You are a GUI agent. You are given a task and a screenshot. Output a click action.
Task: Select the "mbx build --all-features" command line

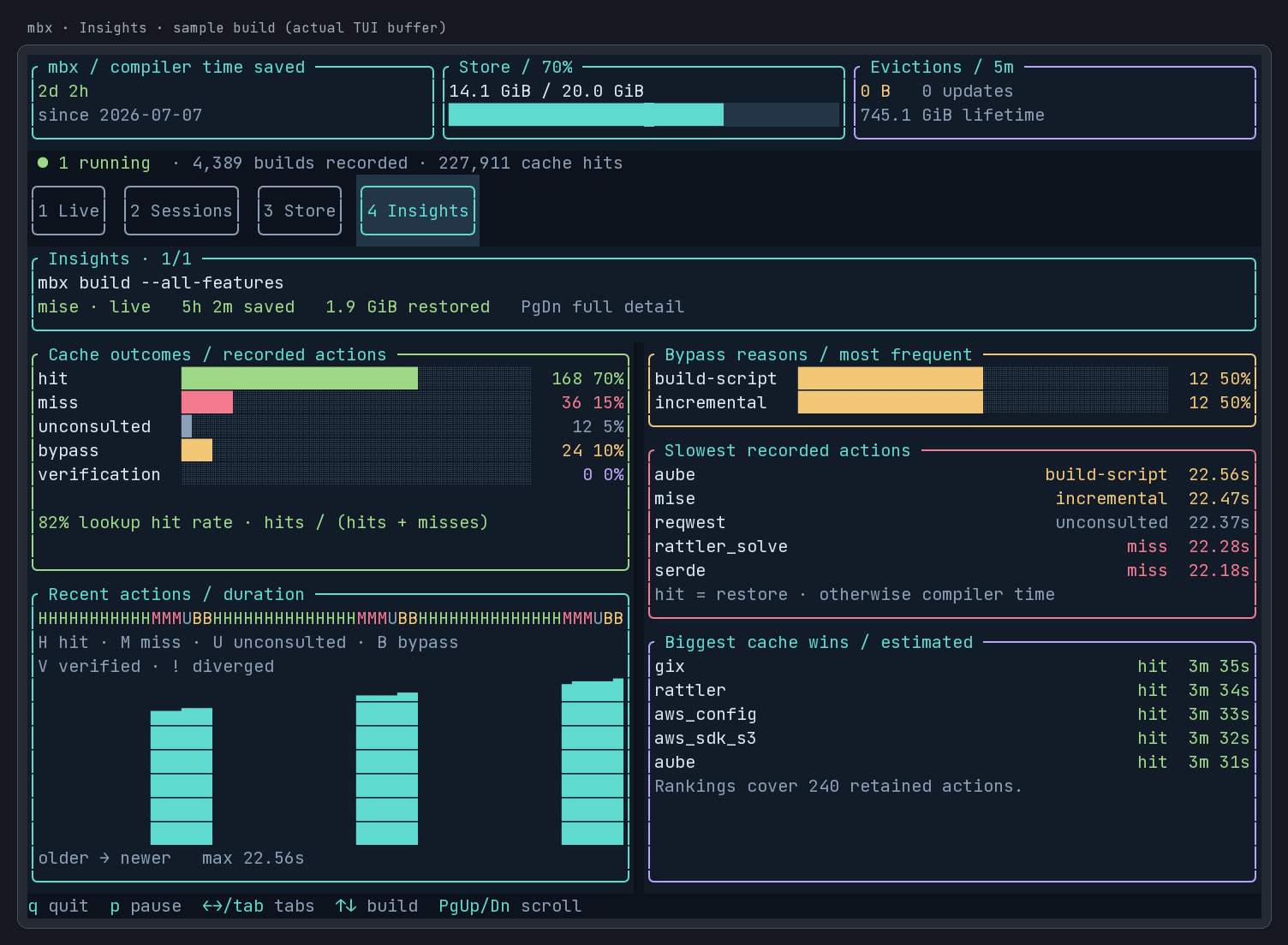161,282
